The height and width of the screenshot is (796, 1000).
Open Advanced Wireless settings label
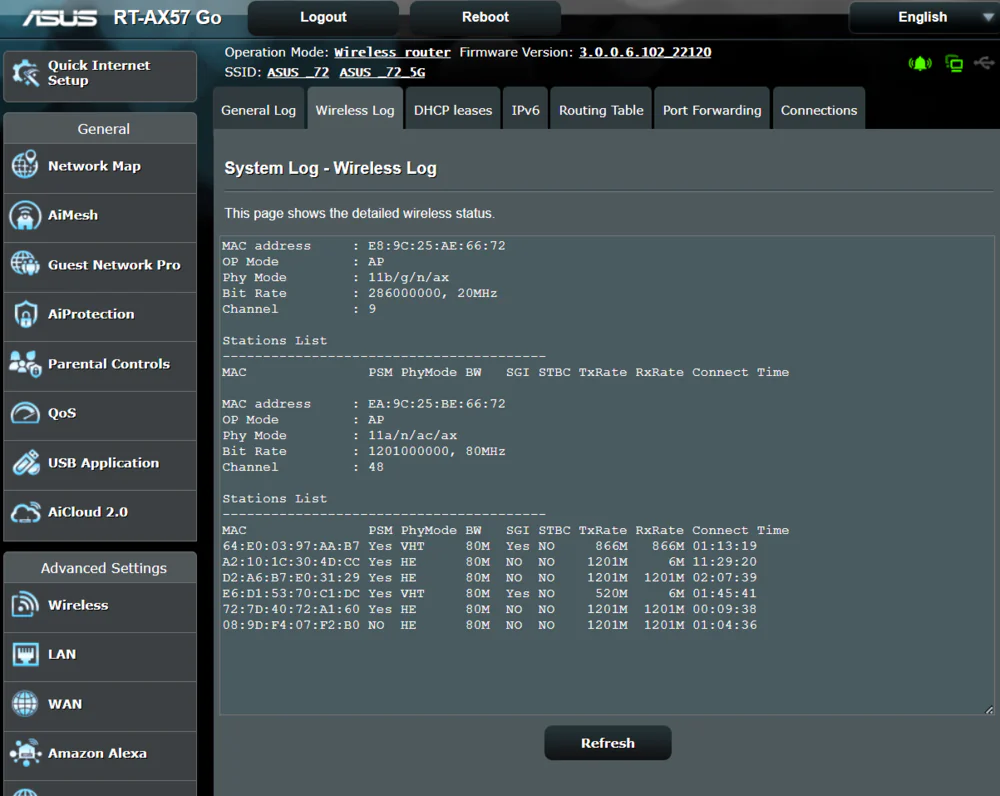[78, 605]
